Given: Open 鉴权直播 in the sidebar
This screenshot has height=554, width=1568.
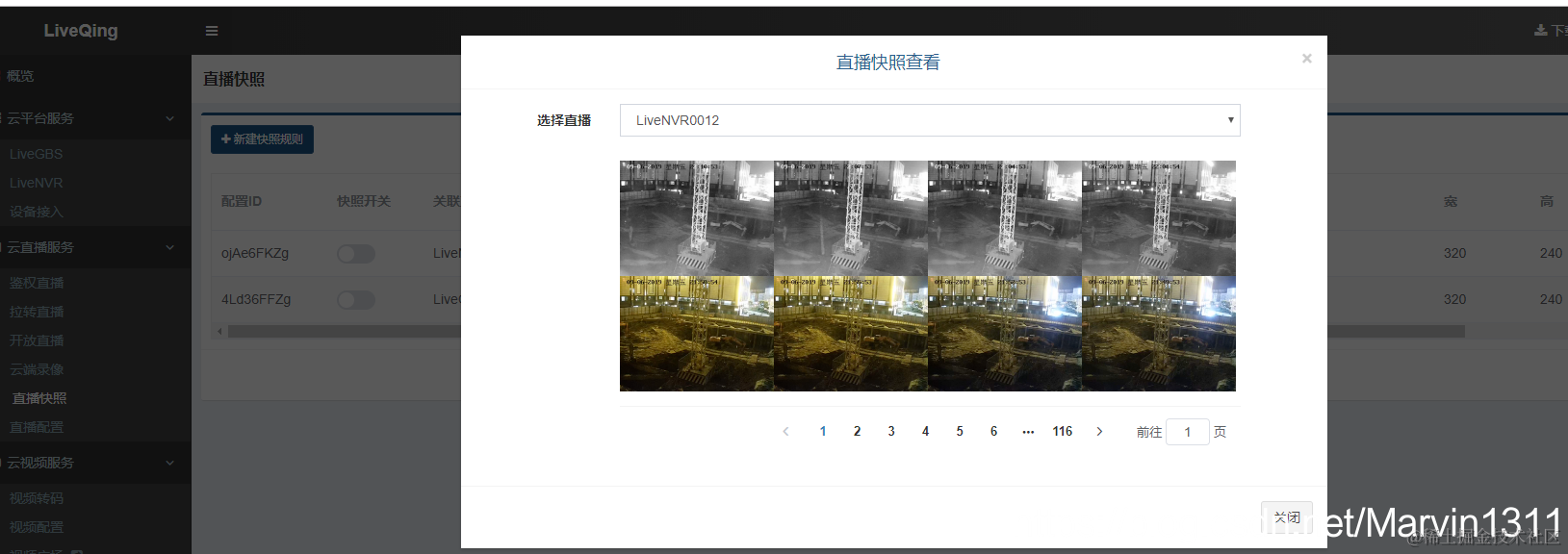Looking at the screenshot, I should tap(37, 283).
